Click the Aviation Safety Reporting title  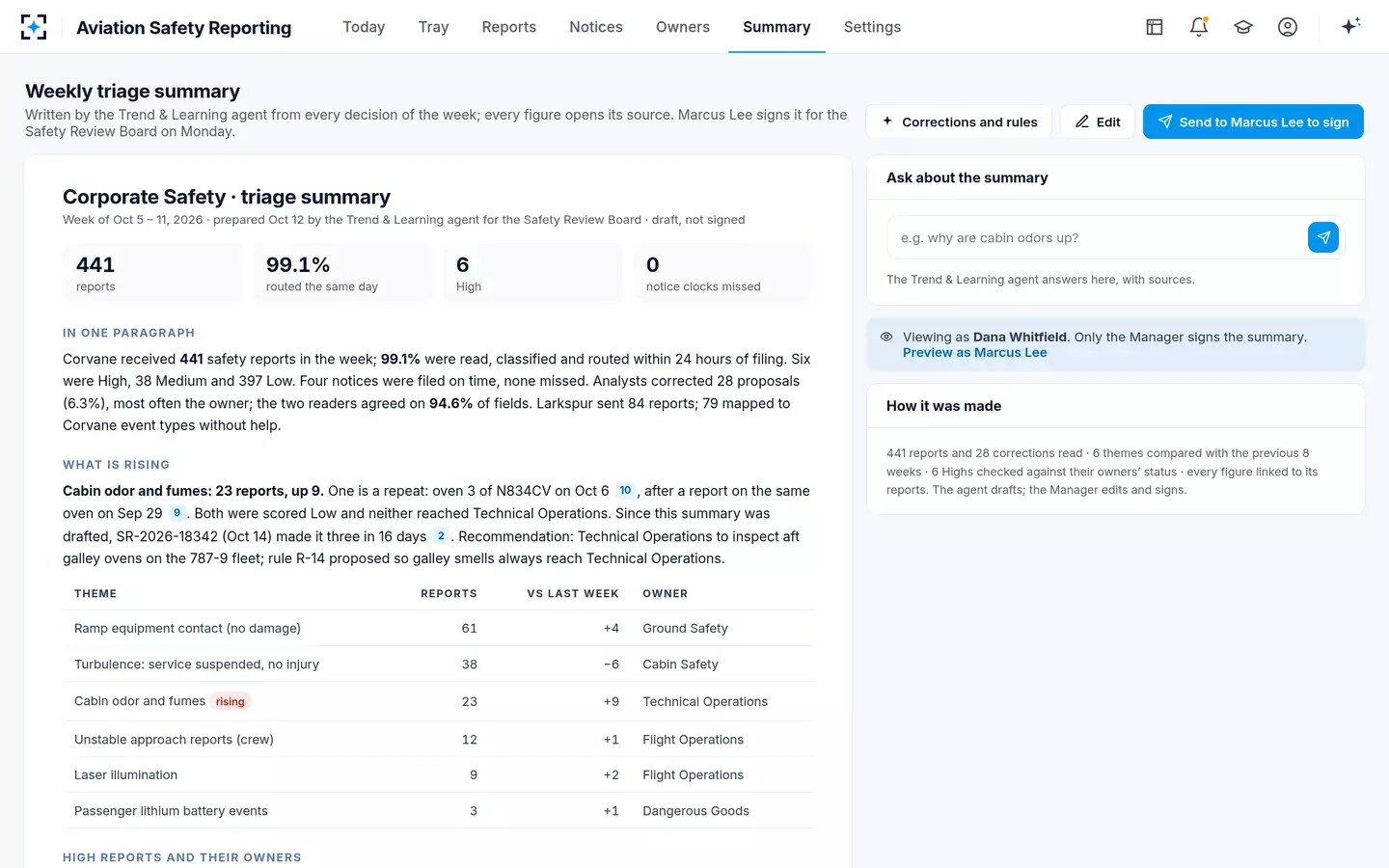click(x=184, y=28)
